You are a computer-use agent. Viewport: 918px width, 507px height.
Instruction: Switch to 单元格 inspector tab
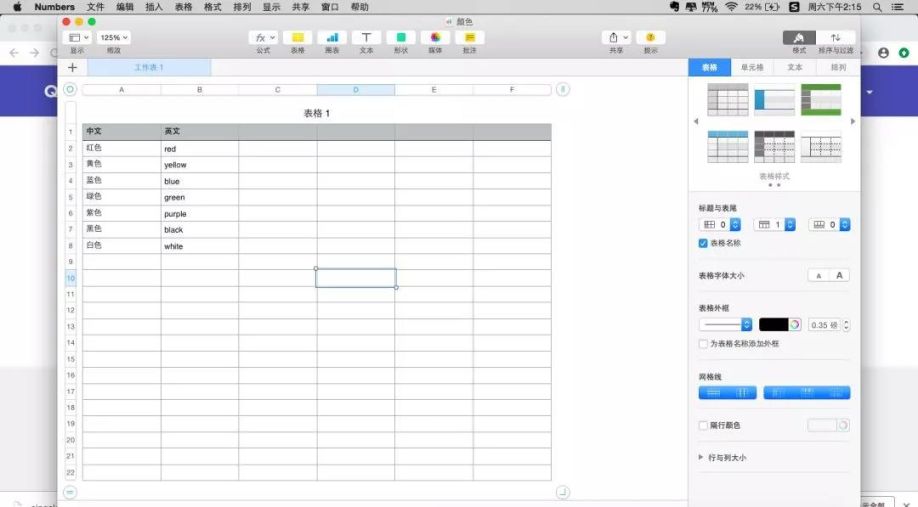752,67
